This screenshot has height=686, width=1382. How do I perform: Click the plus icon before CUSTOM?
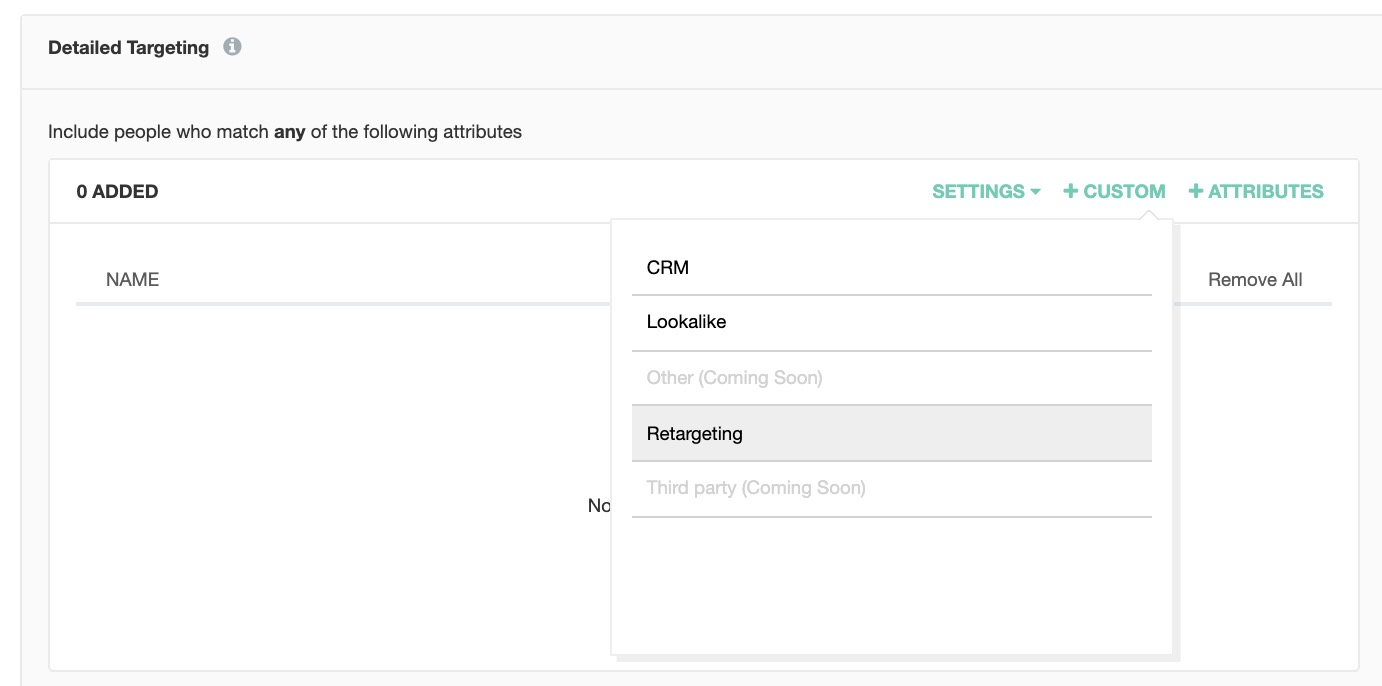(1070, 191)
